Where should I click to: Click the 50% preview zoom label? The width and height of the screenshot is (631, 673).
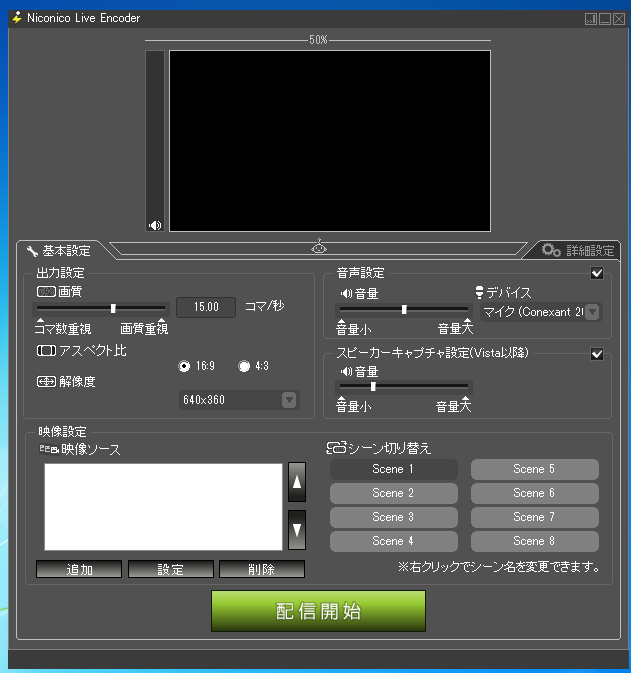click(318, 40)
